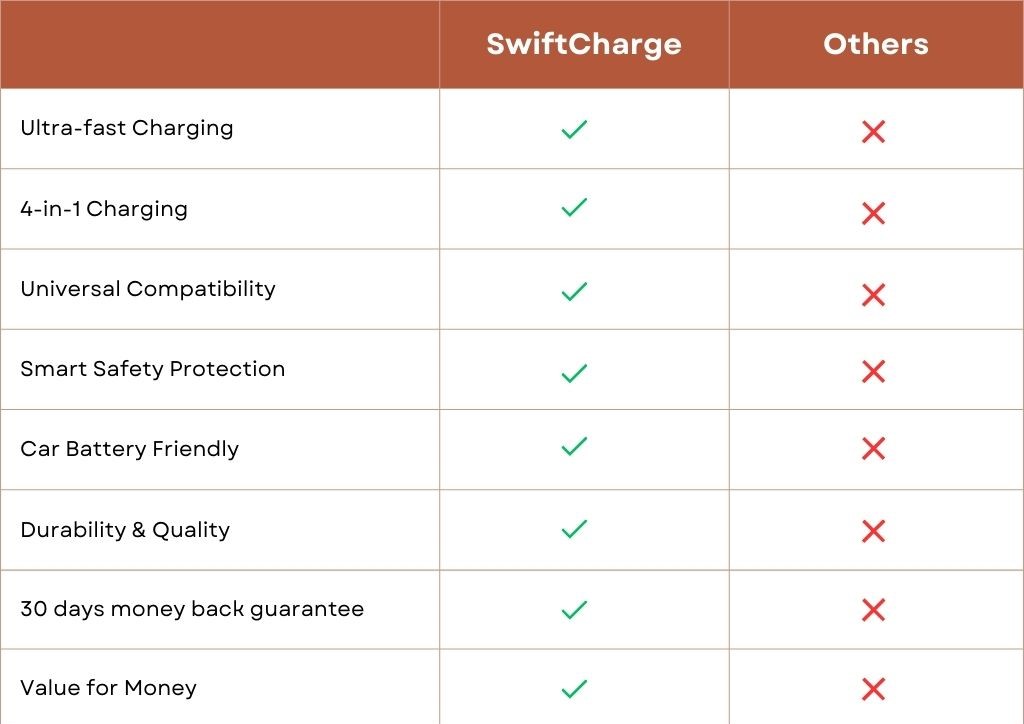This screenshot has width=1024, height=724.
Task: Click the red X in 4-in-1 Charging row
Action: tap(873, 213)
